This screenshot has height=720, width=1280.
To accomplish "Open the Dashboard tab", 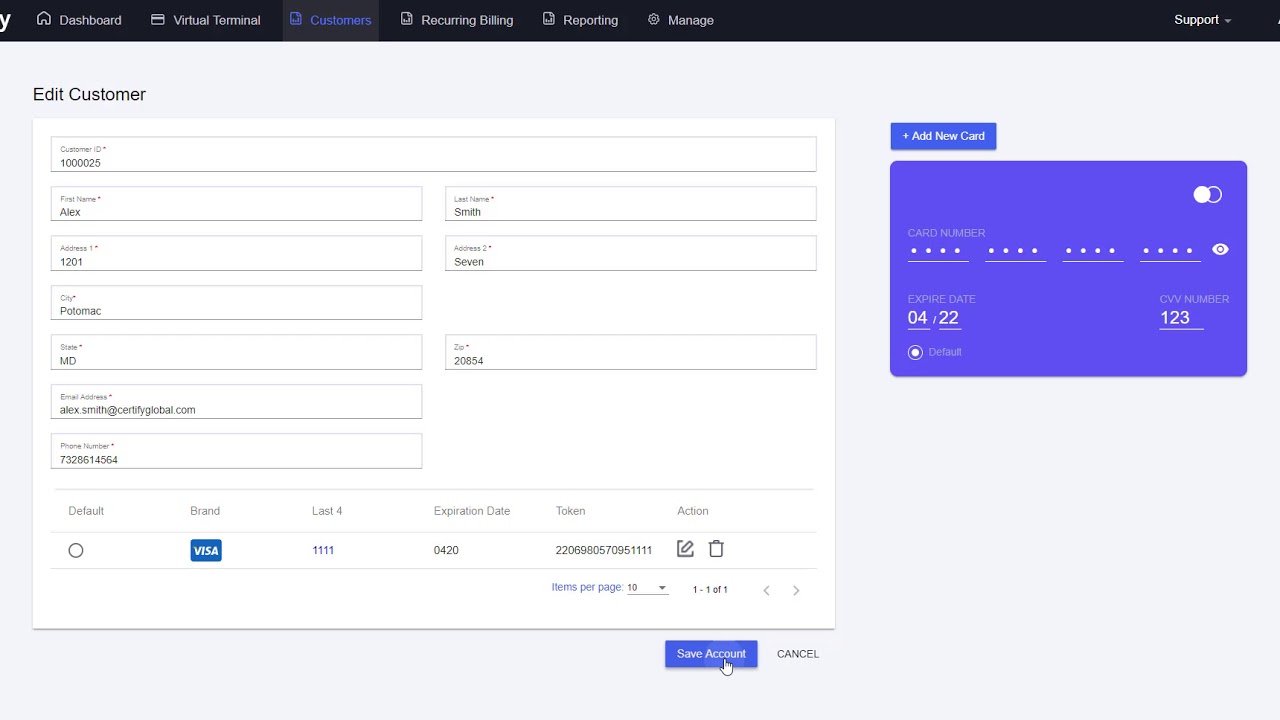I will click(x=79, y=20).
